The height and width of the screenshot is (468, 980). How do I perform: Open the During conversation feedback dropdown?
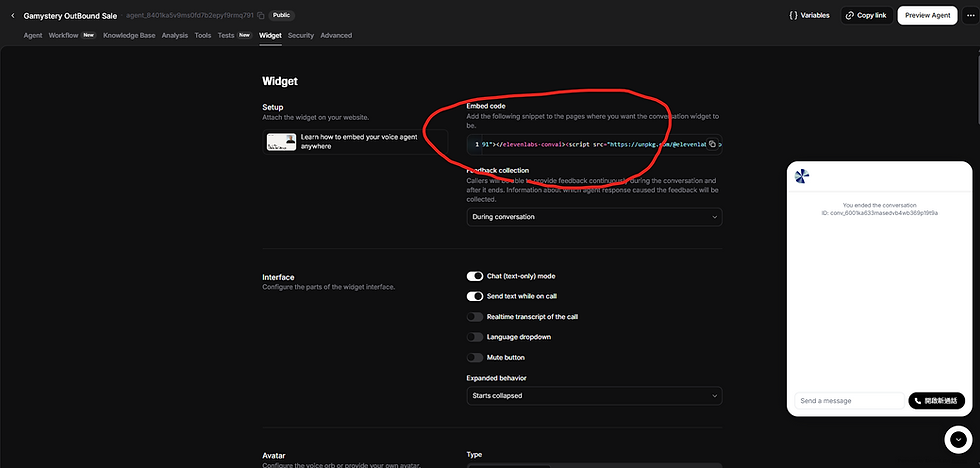594,217
